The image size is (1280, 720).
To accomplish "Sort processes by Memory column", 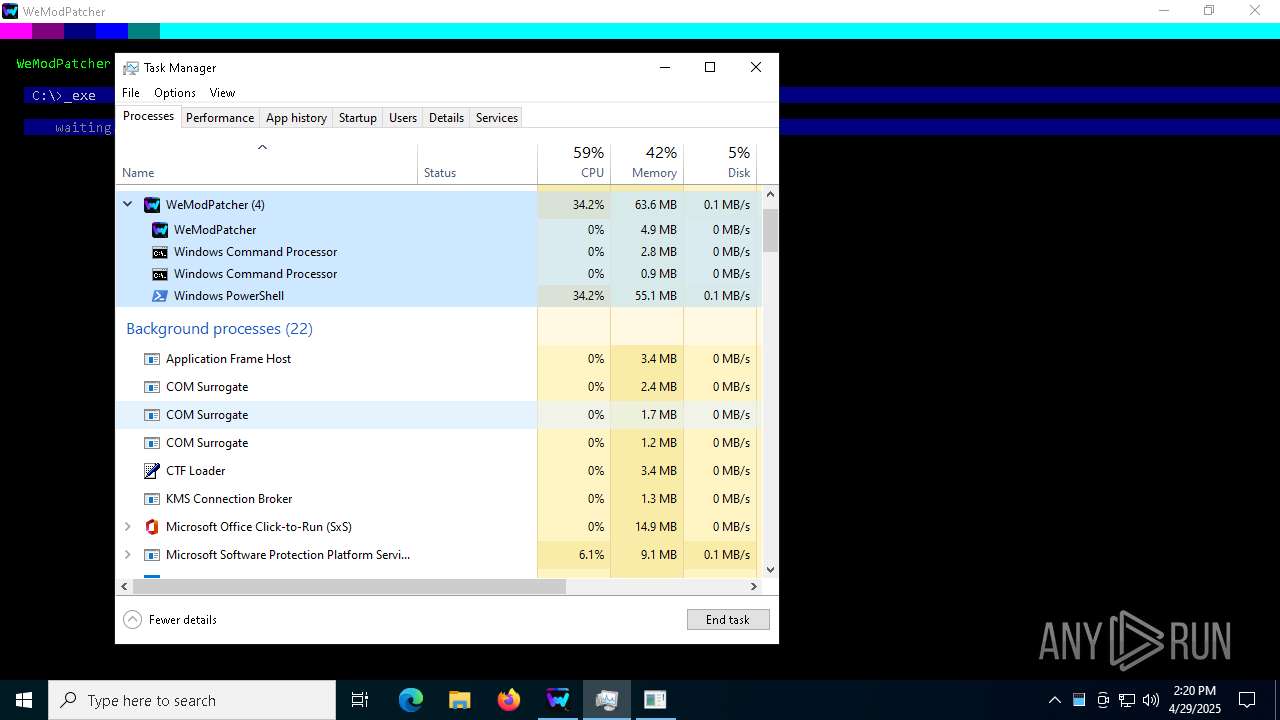I will click(x=647, y=164).
